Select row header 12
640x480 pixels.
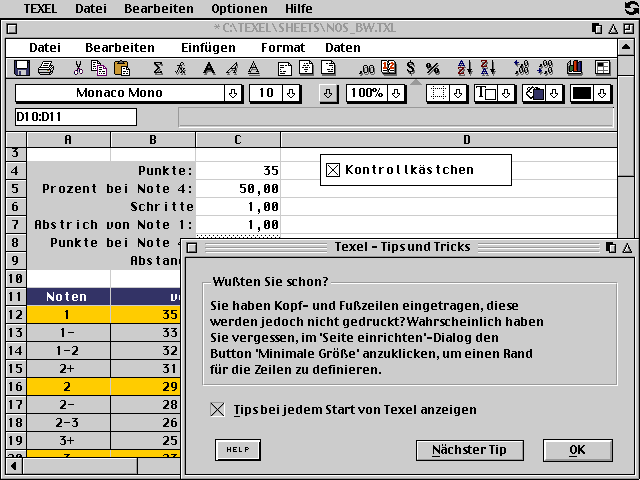(16, 314)
